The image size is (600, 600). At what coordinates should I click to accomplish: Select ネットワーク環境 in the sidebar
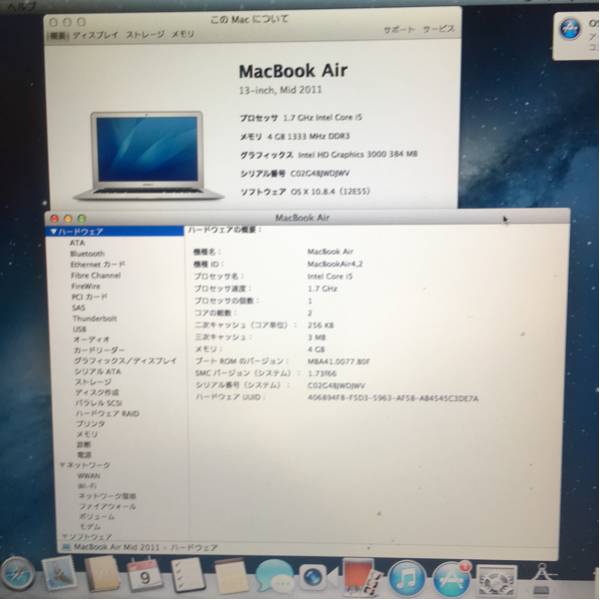tap(107, 496)
